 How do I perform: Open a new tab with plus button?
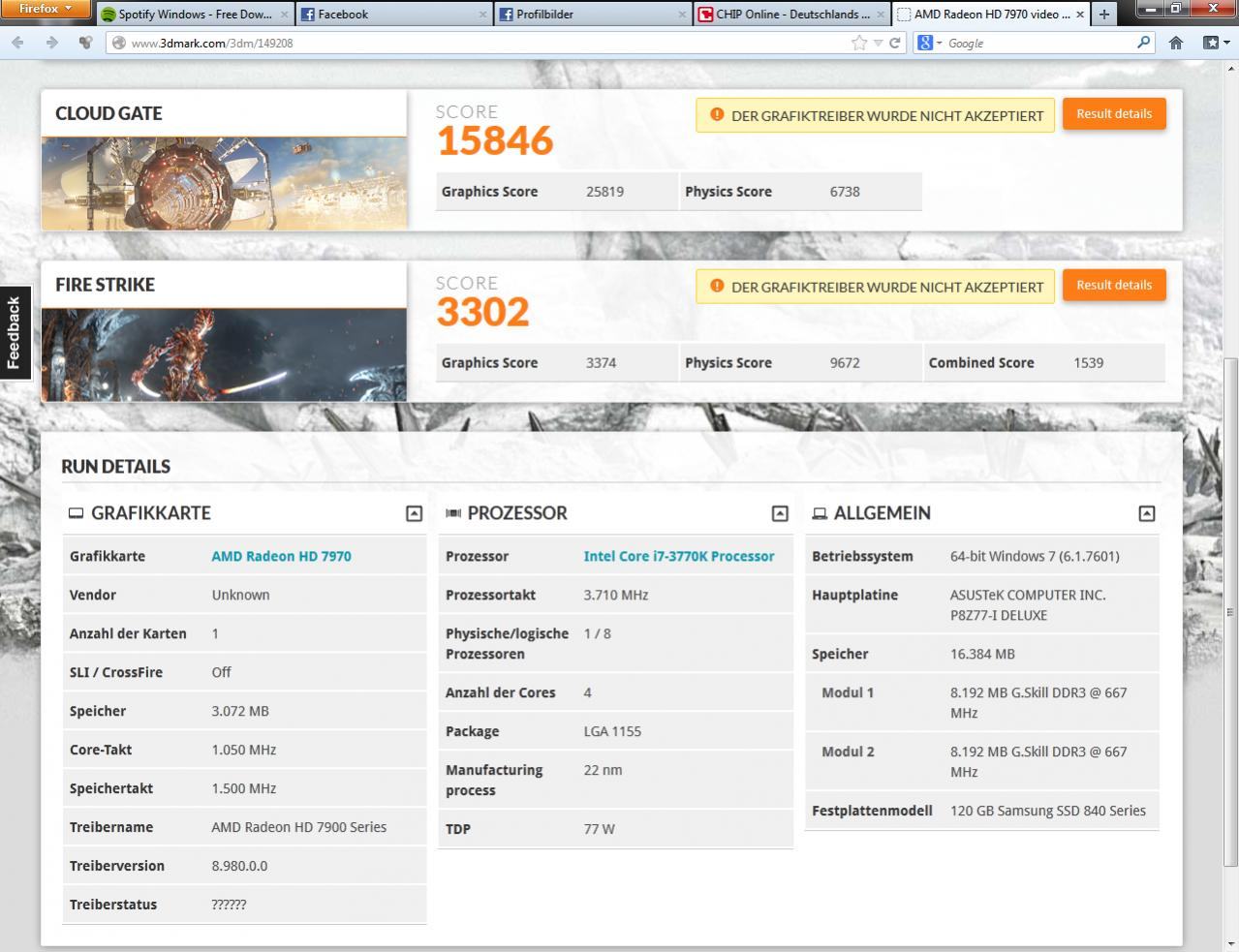(x=1104, y=14)
